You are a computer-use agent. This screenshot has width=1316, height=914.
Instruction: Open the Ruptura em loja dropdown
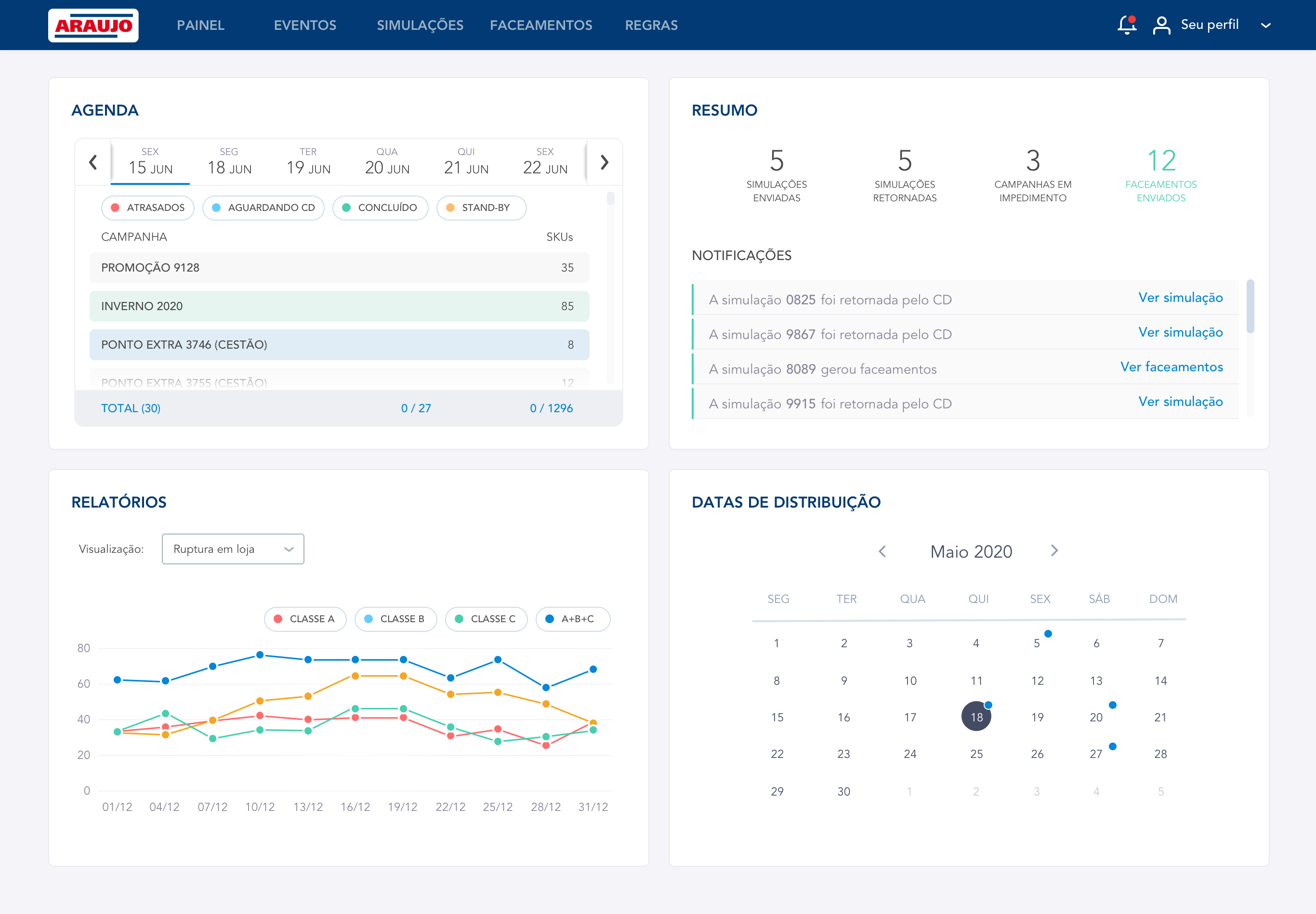(233, 548)
